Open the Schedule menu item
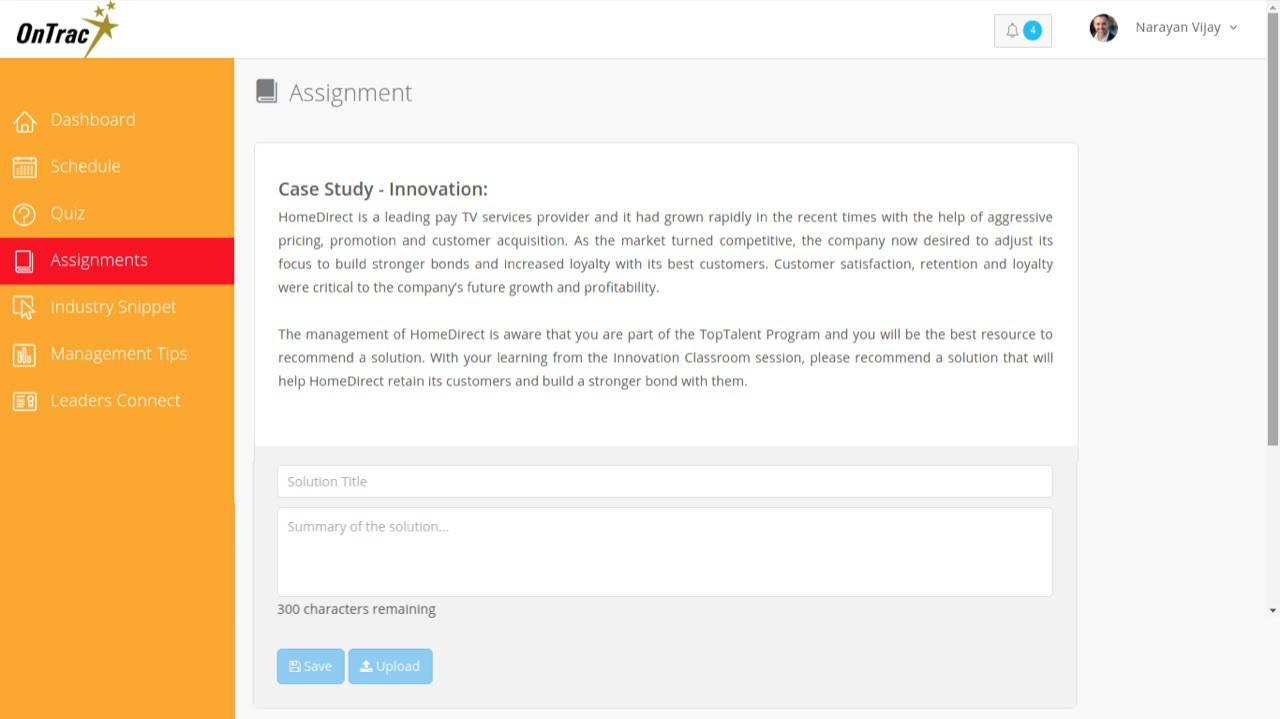This screenshot has width=1280, height=719. point(85,167)
